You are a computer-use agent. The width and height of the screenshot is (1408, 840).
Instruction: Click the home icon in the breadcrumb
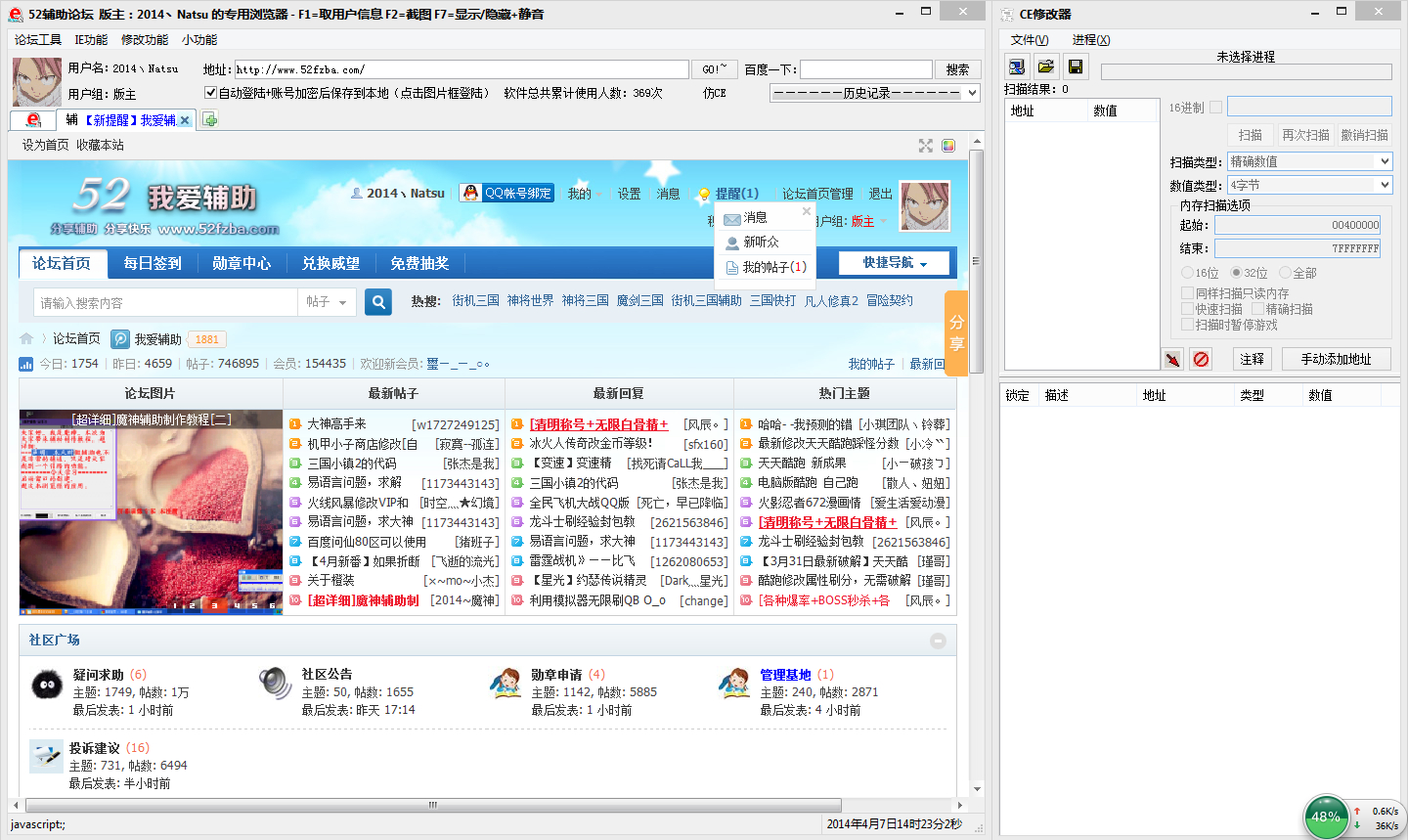pyautogui.click(x=26, y=338)
